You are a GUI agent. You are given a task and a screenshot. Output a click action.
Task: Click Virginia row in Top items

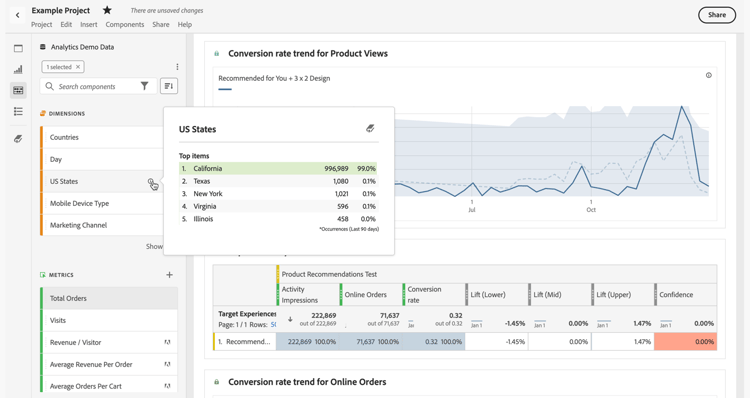point(278,206)
